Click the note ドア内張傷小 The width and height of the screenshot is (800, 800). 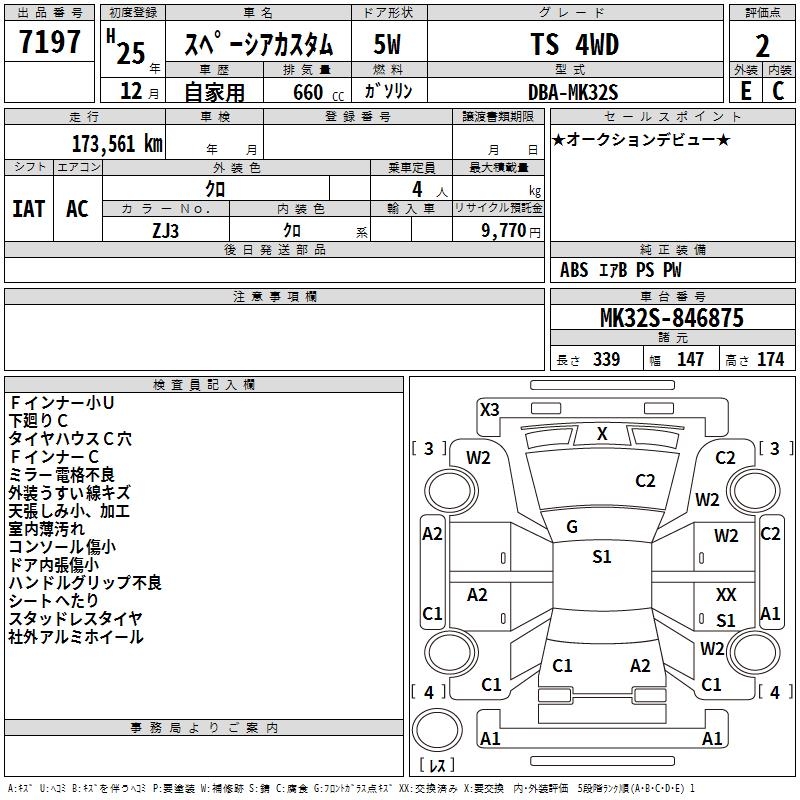54,565
